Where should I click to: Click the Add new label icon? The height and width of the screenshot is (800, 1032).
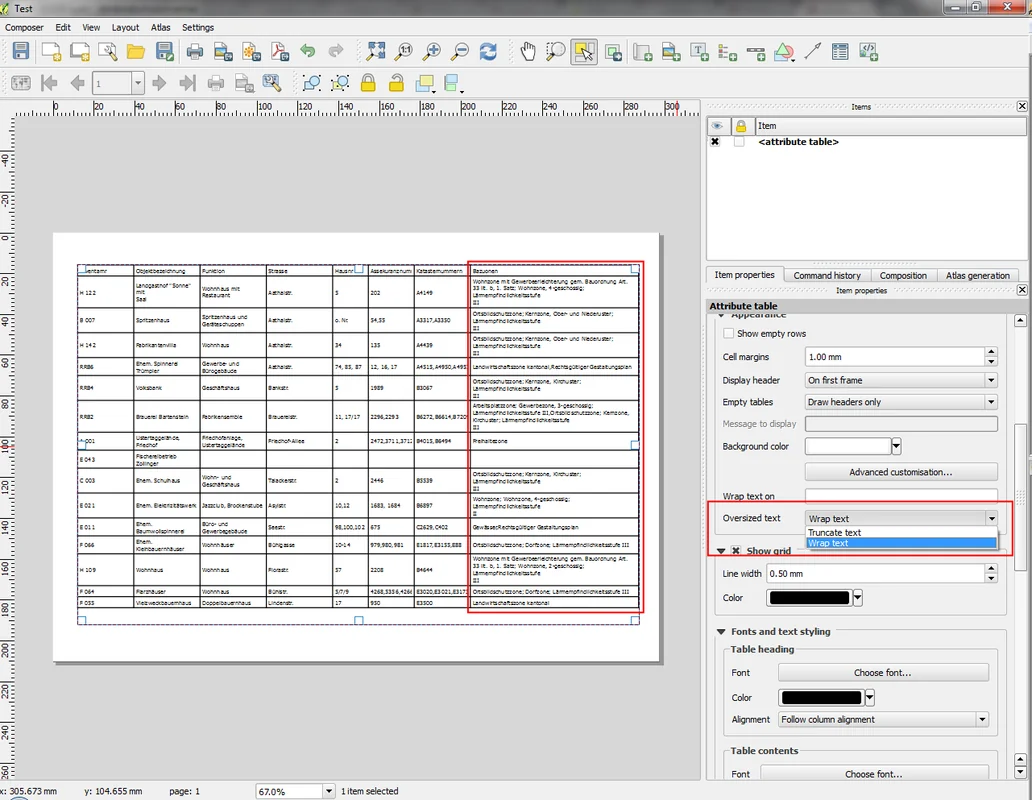pyautogui.click(x=700, y=51)
